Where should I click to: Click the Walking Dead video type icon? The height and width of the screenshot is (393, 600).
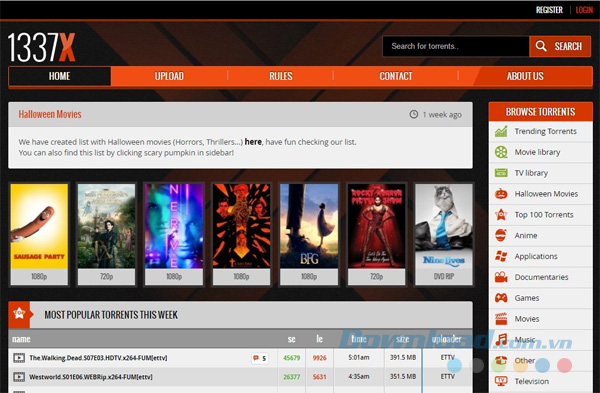[19, 358]
